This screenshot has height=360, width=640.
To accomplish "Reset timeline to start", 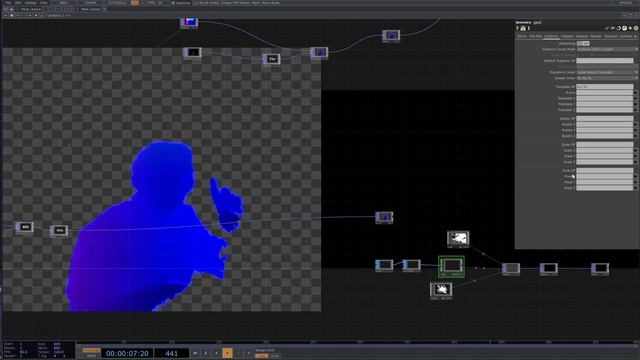I will [195, 353].
